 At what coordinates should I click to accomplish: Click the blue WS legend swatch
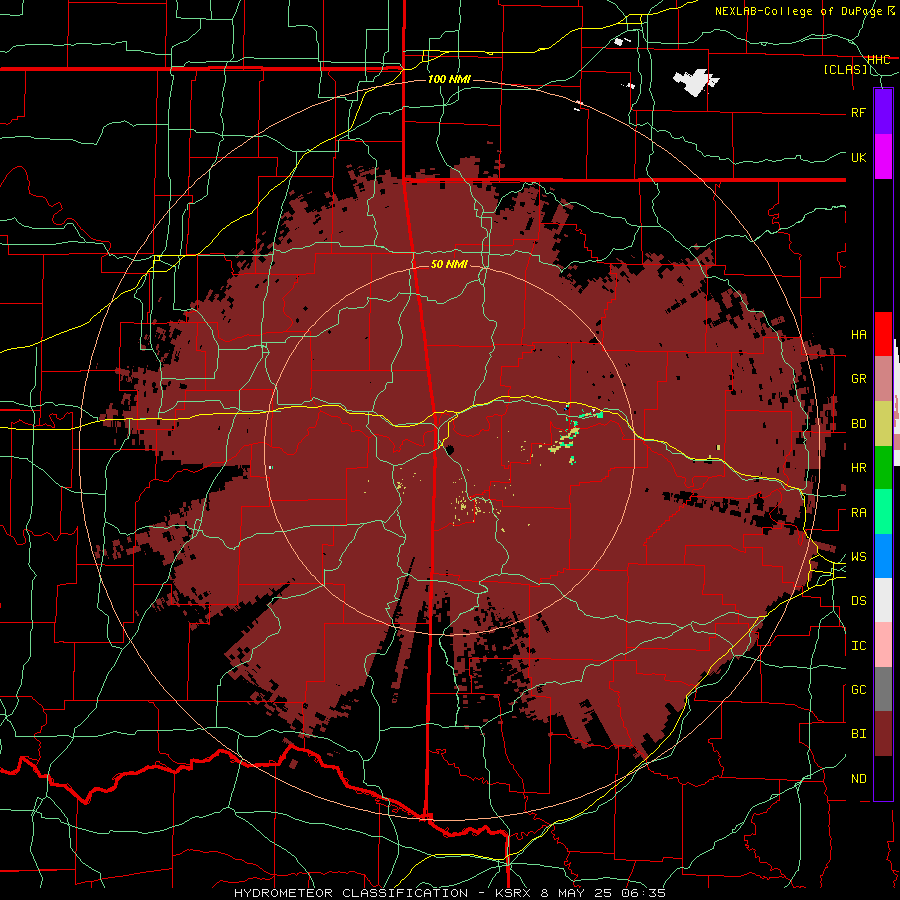click(883, 556)
